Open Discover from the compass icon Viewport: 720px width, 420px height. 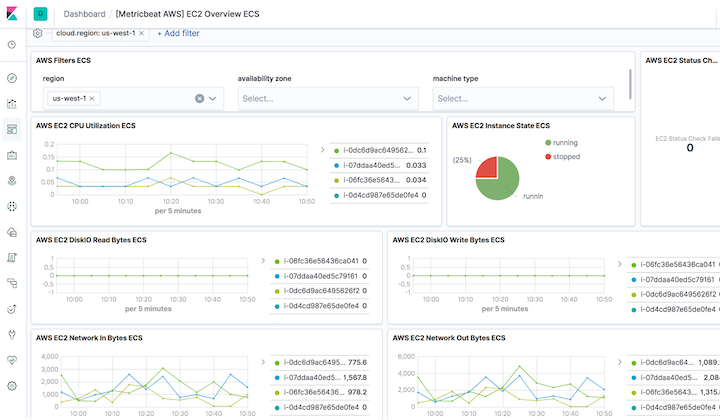coord(12,78)
